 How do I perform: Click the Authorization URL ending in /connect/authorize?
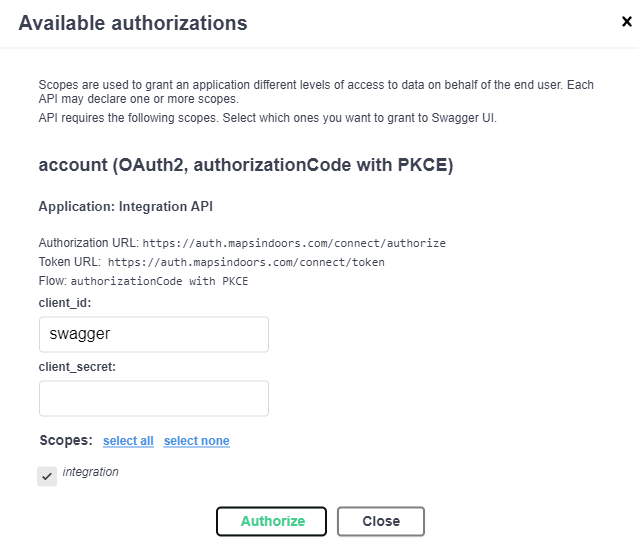coord(294,243)
